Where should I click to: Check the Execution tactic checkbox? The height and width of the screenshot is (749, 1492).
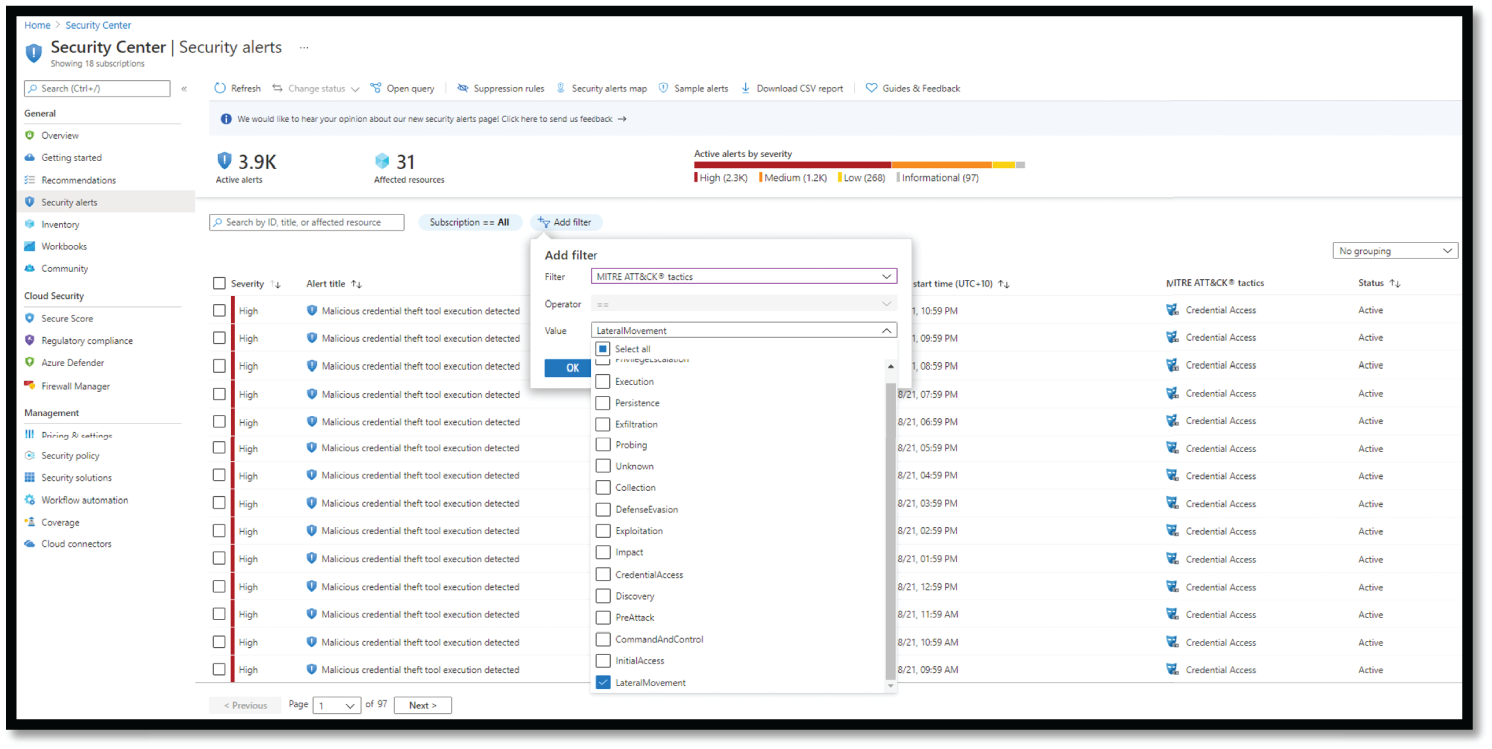[603, 381]
